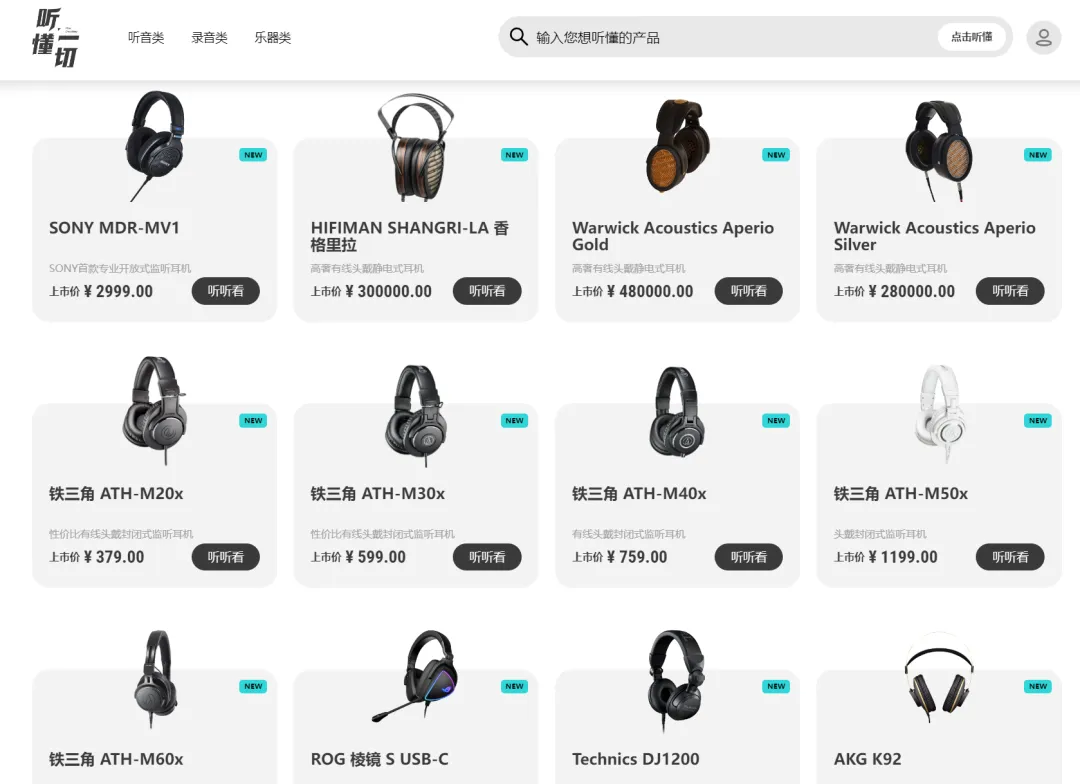Image resolution: width=1080 pixels, height=784 pixels.
Task: Click 听听看 for Warwick Aperio Silver
Action: click(1010, 291)
